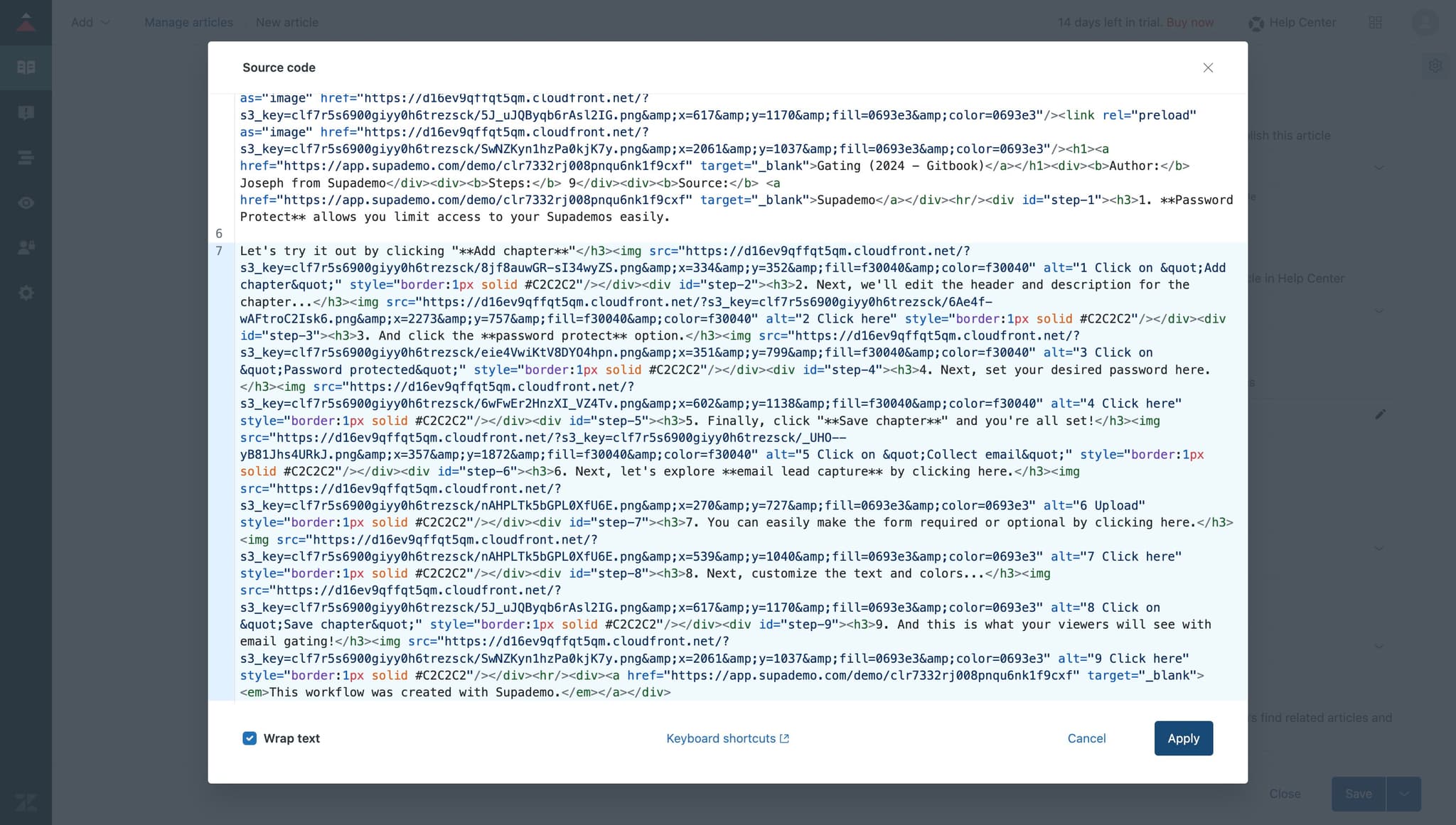Screen dimensions: 1456x825
Task: Close the Source code dialog with the X
Action: (x=1208, y=68)
